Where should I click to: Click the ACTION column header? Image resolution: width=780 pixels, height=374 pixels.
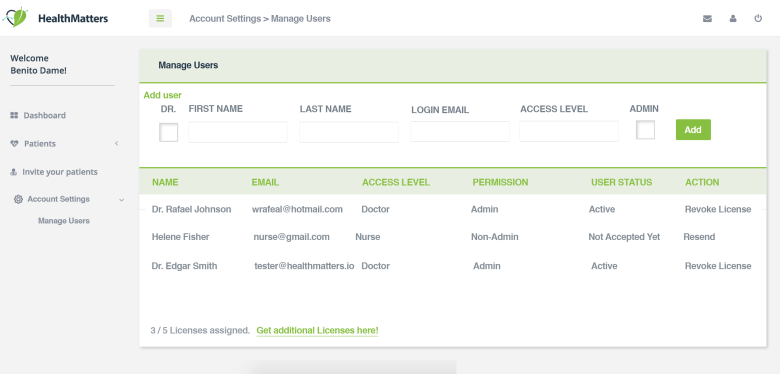pos(702,183)
